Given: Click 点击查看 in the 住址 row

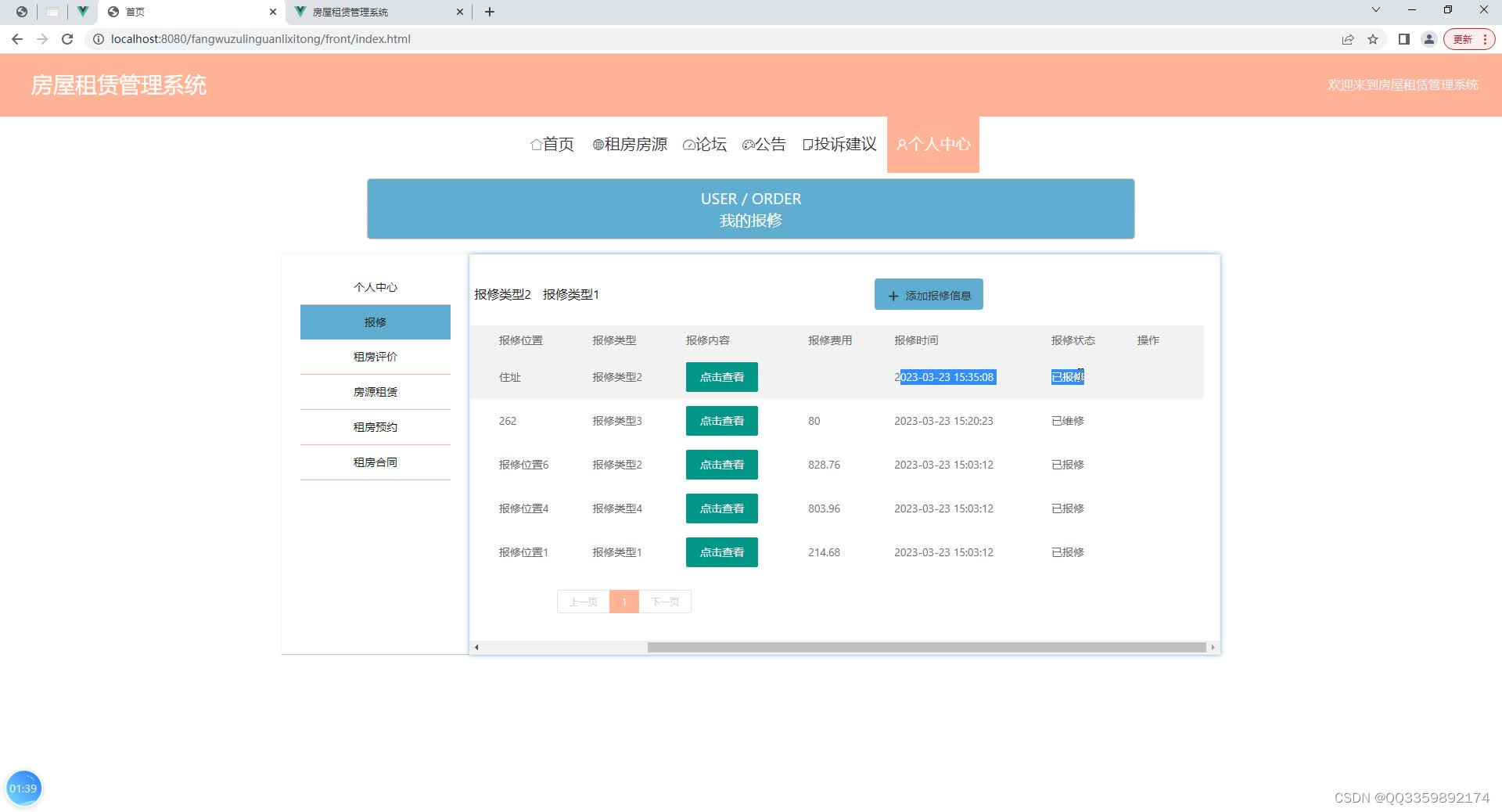Looking at the screenshot, I should coord(722,377).
